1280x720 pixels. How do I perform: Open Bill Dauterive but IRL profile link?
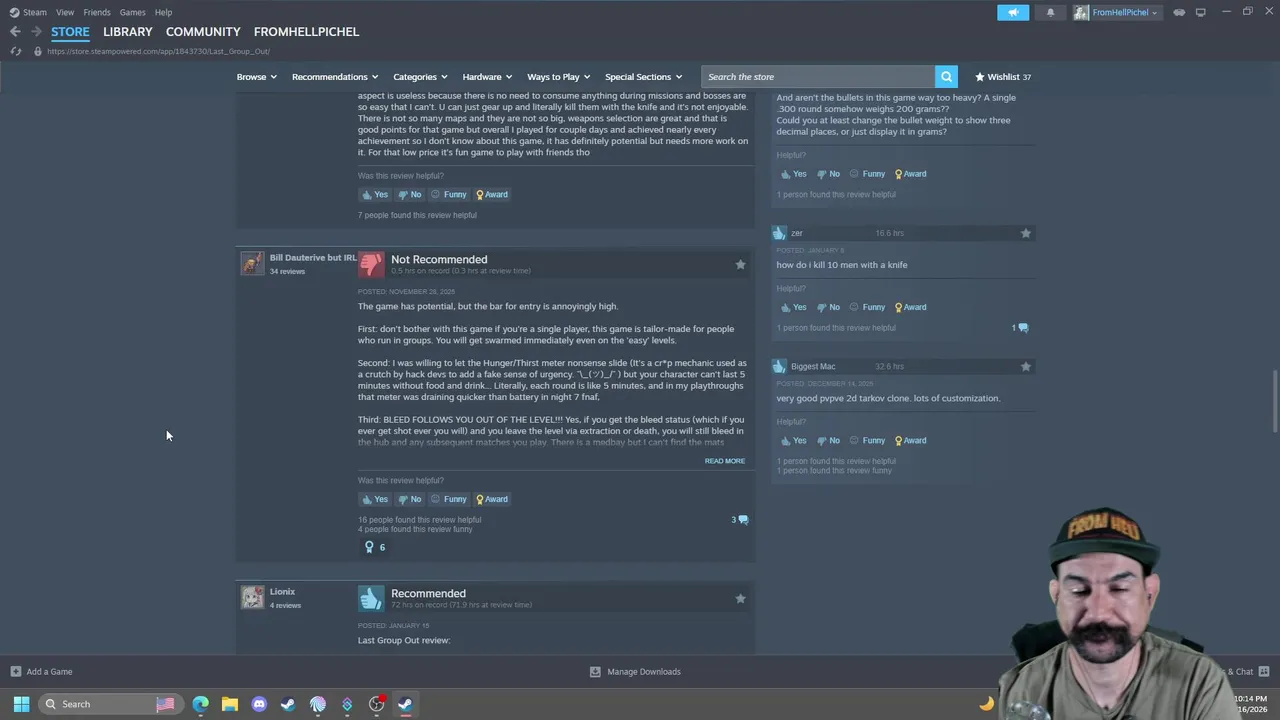(x=313, y=258)
